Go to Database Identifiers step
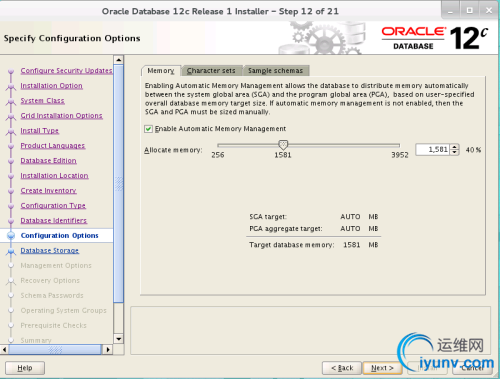 coord(54,221)
